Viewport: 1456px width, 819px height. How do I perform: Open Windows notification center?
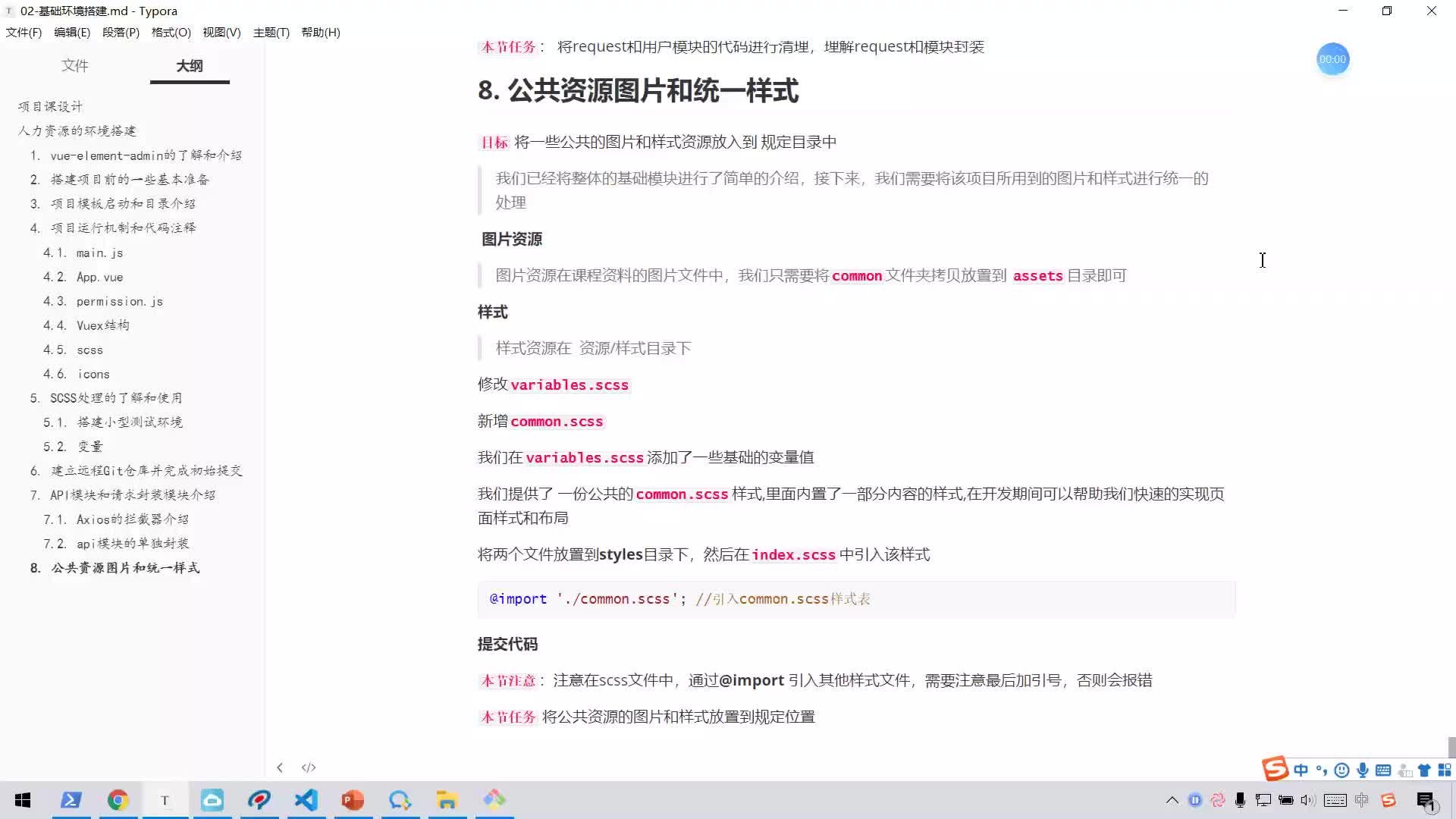[1426, 801]
